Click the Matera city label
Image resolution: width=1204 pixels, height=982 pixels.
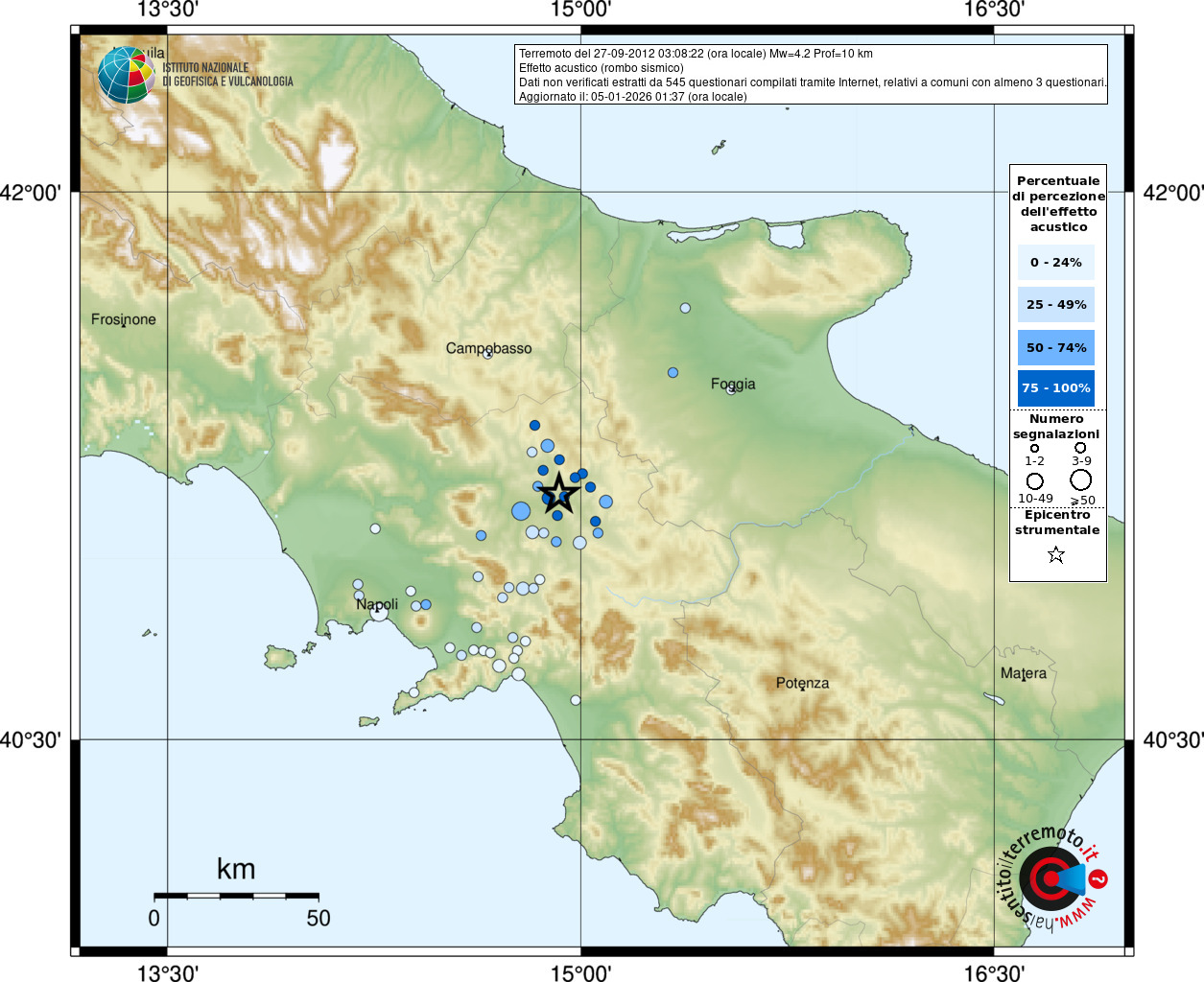click(1024, 673)
